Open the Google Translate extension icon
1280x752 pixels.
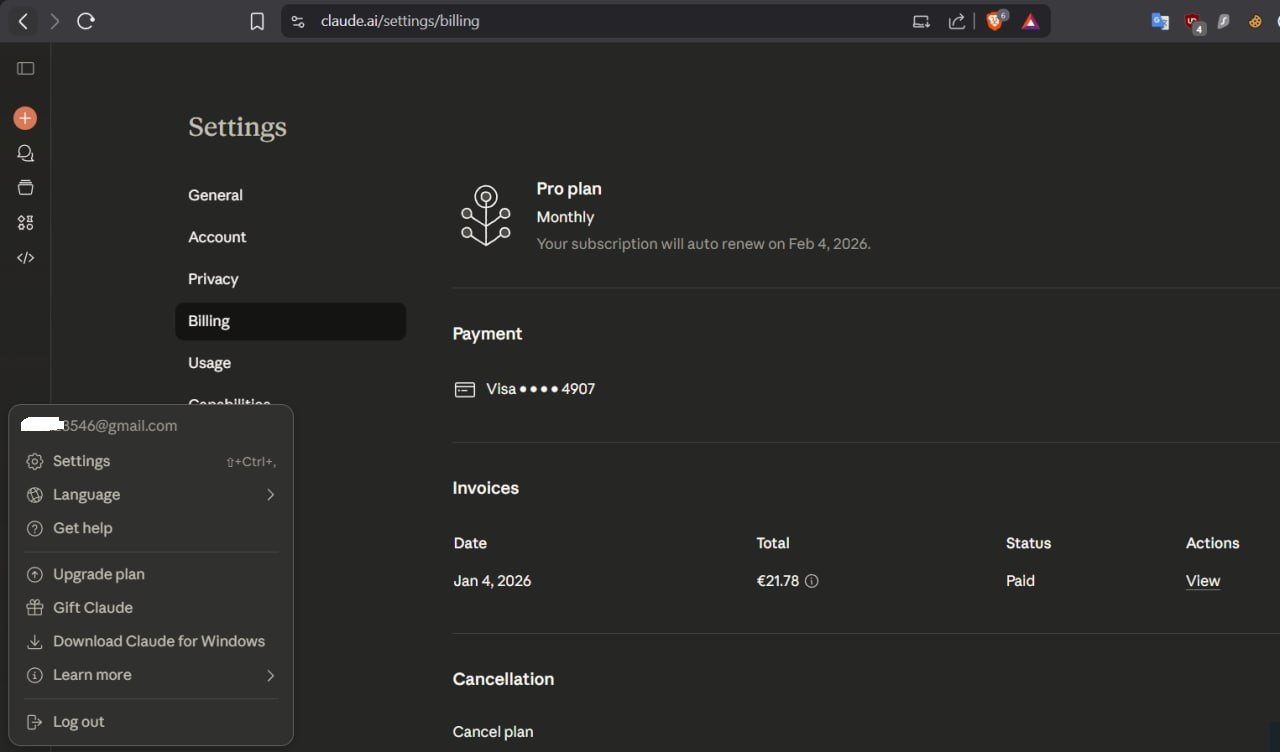tap(1160, 21)
